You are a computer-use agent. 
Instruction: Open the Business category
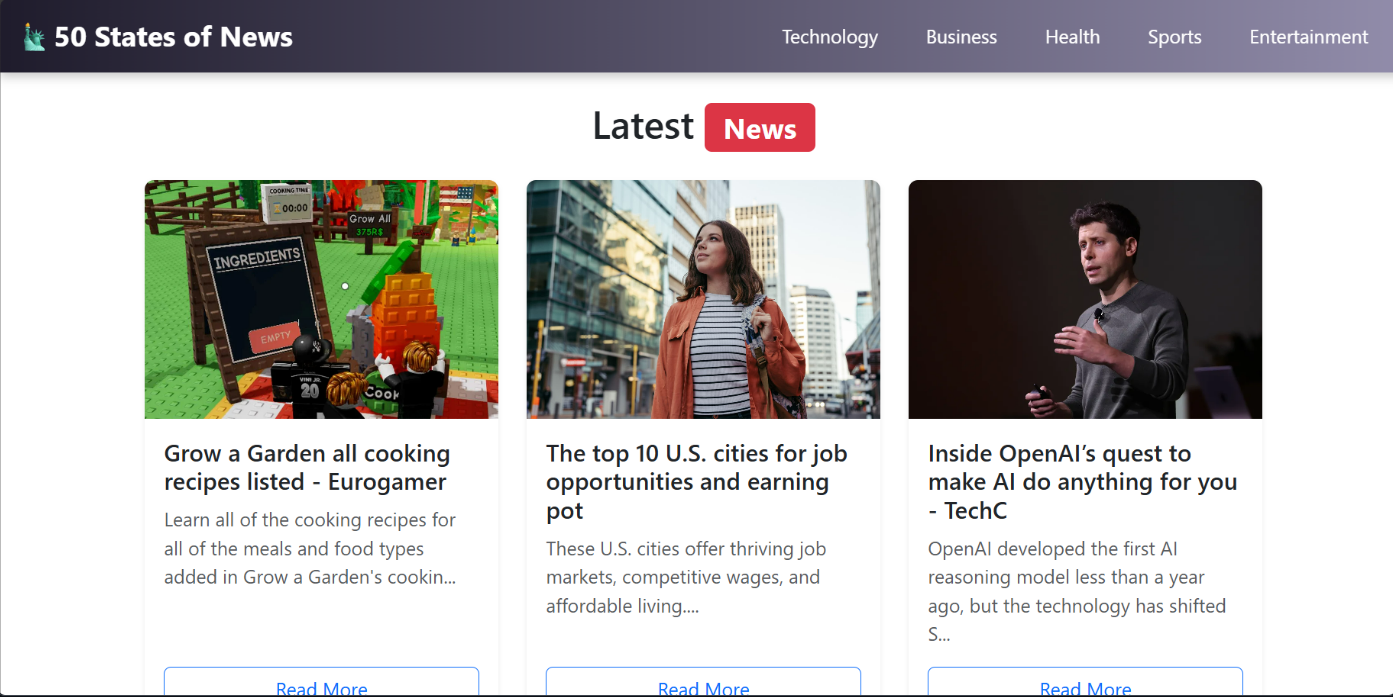pyautogui.click(x=961, y=37)
